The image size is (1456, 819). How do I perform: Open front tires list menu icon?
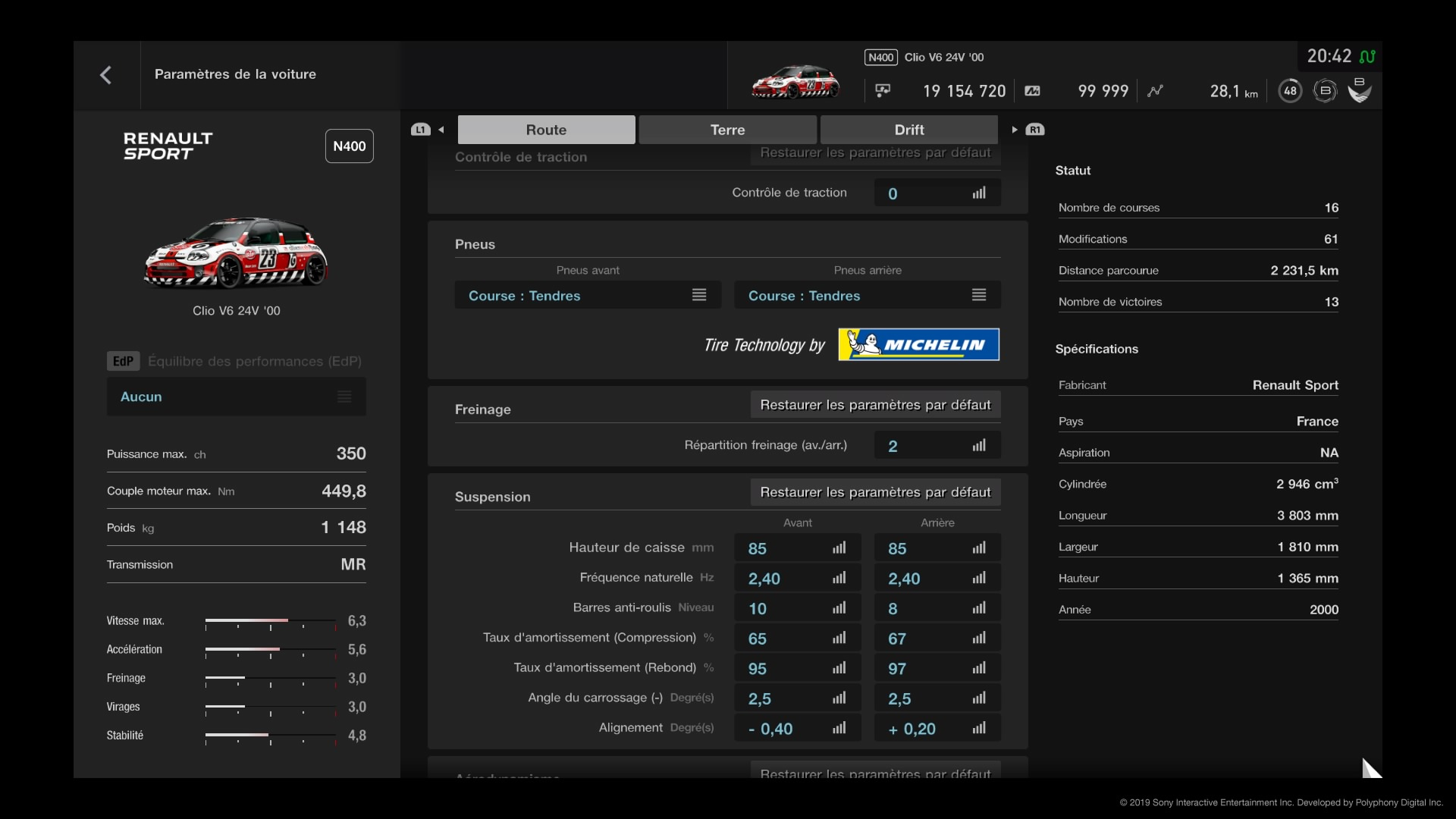[699, 295]
